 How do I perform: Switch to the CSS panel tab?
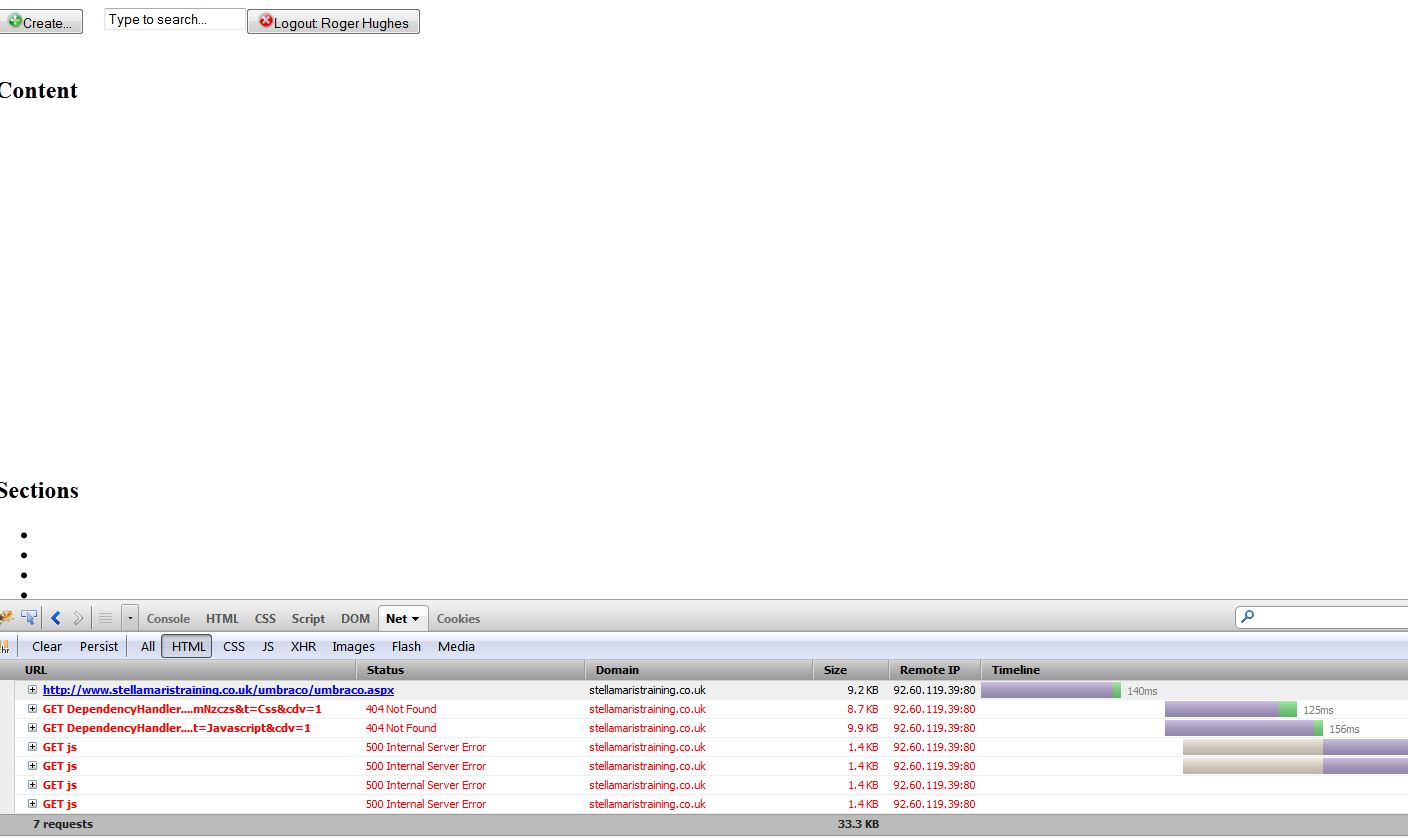(265, 618)
